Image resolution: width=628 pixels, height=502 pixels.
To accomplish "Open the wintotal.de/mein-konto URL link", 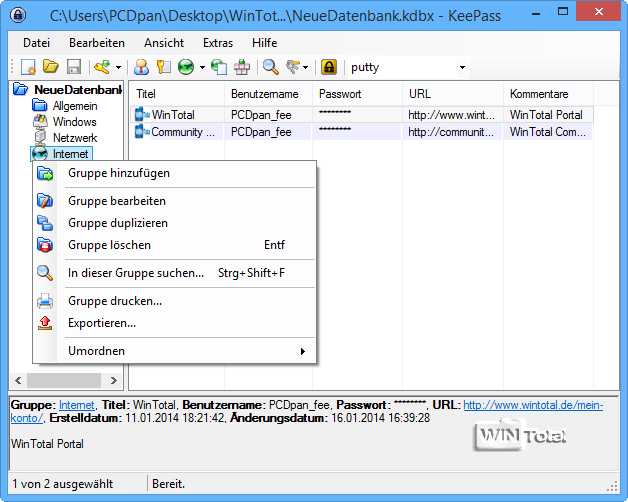I will pyautogui.click(x=533, y=405).
